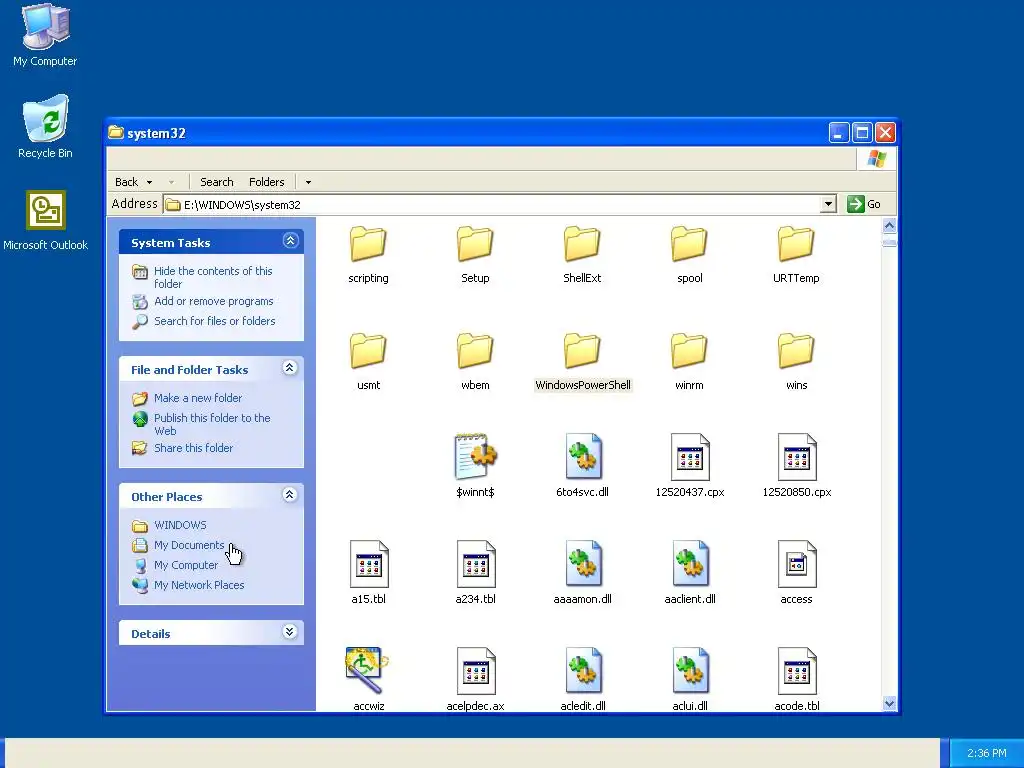This screenshot has height=768, width=1024.
Task: Expand the Details panel
Action: pyautogui.click(x=290, y=632)
